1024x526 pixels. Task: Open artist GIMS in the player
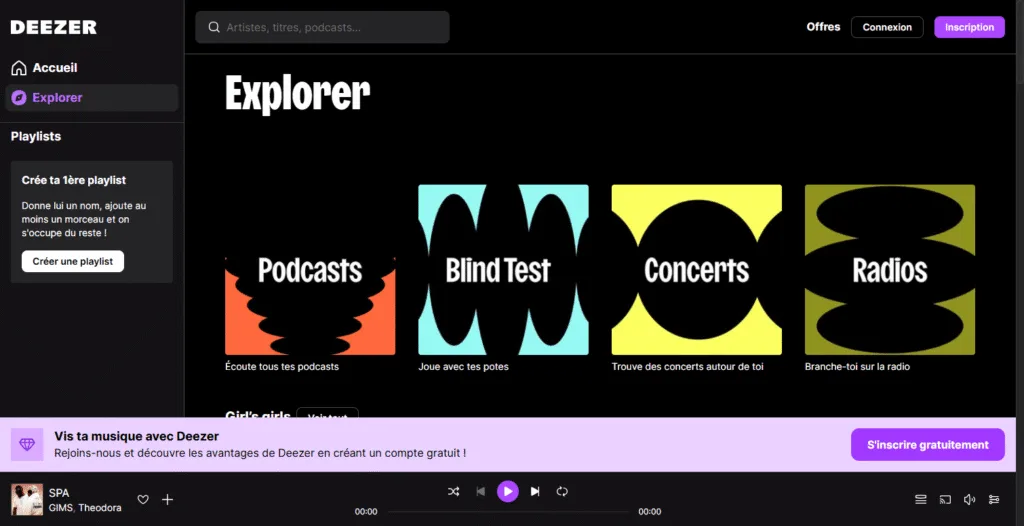pyautogui.click(x=61, y=508)
